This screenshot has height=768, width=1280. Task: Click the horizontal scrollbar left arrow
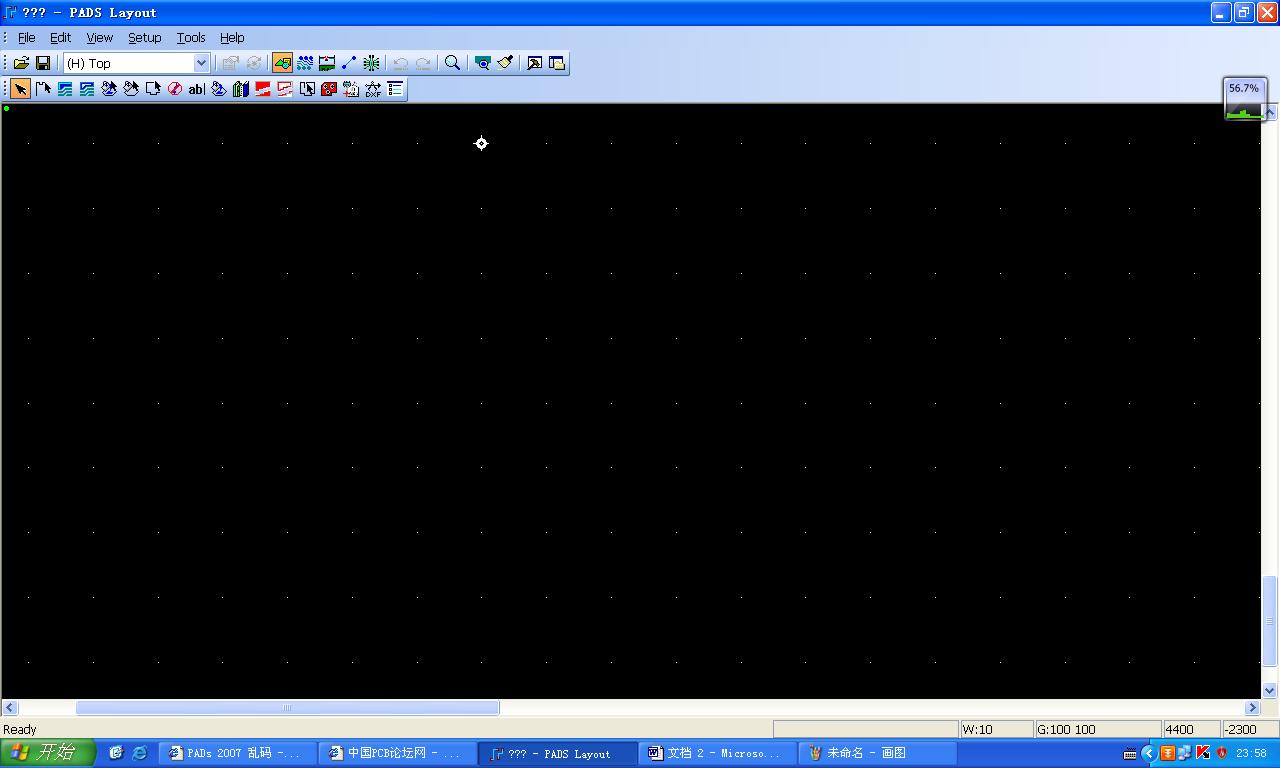(9, 708)
